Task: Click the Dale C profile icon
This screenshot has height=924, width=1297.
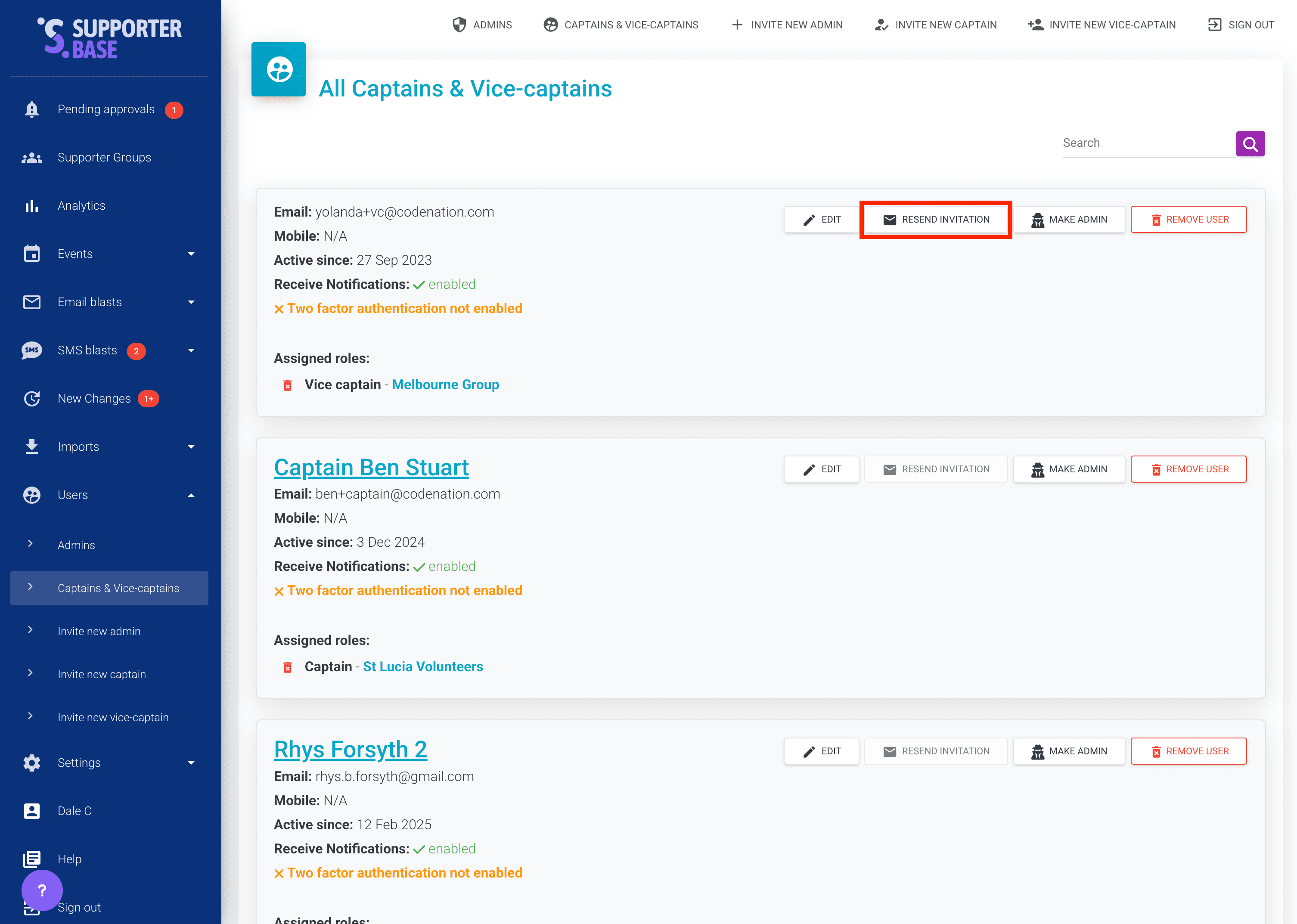Action: (32, 811)
